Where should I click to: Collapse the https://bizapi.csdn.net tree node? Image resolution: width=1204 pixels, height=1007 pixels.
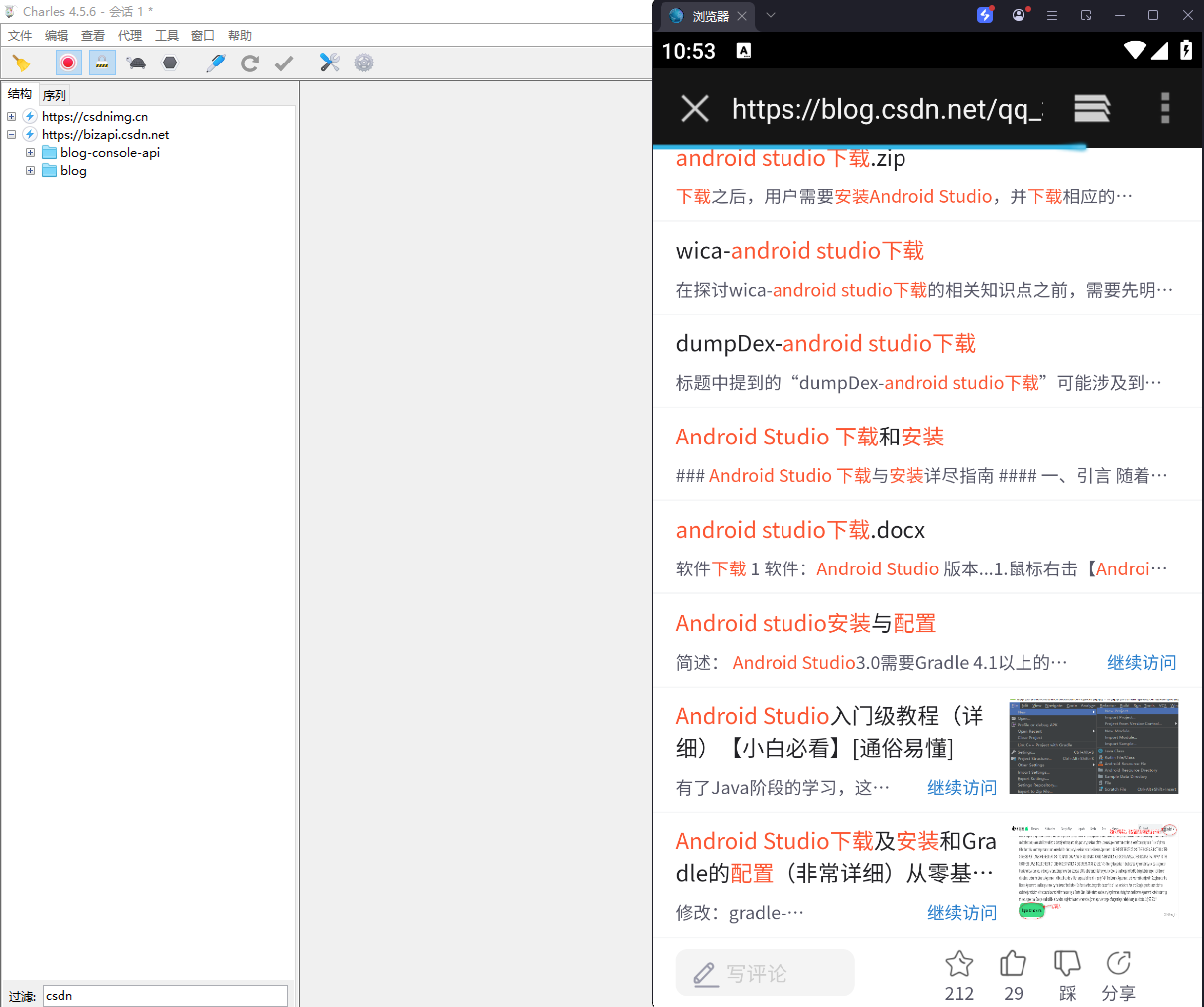[12, 134]
